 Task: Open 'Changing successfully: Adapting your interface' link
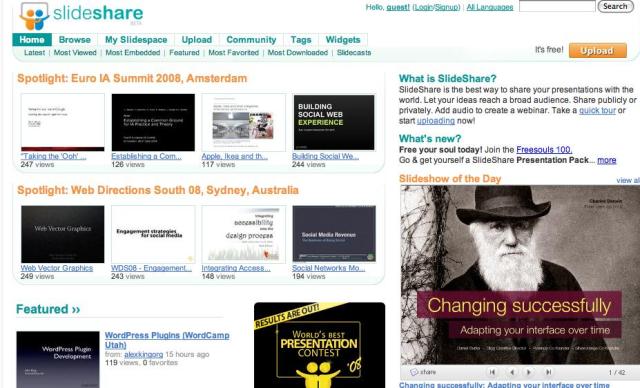504,385
